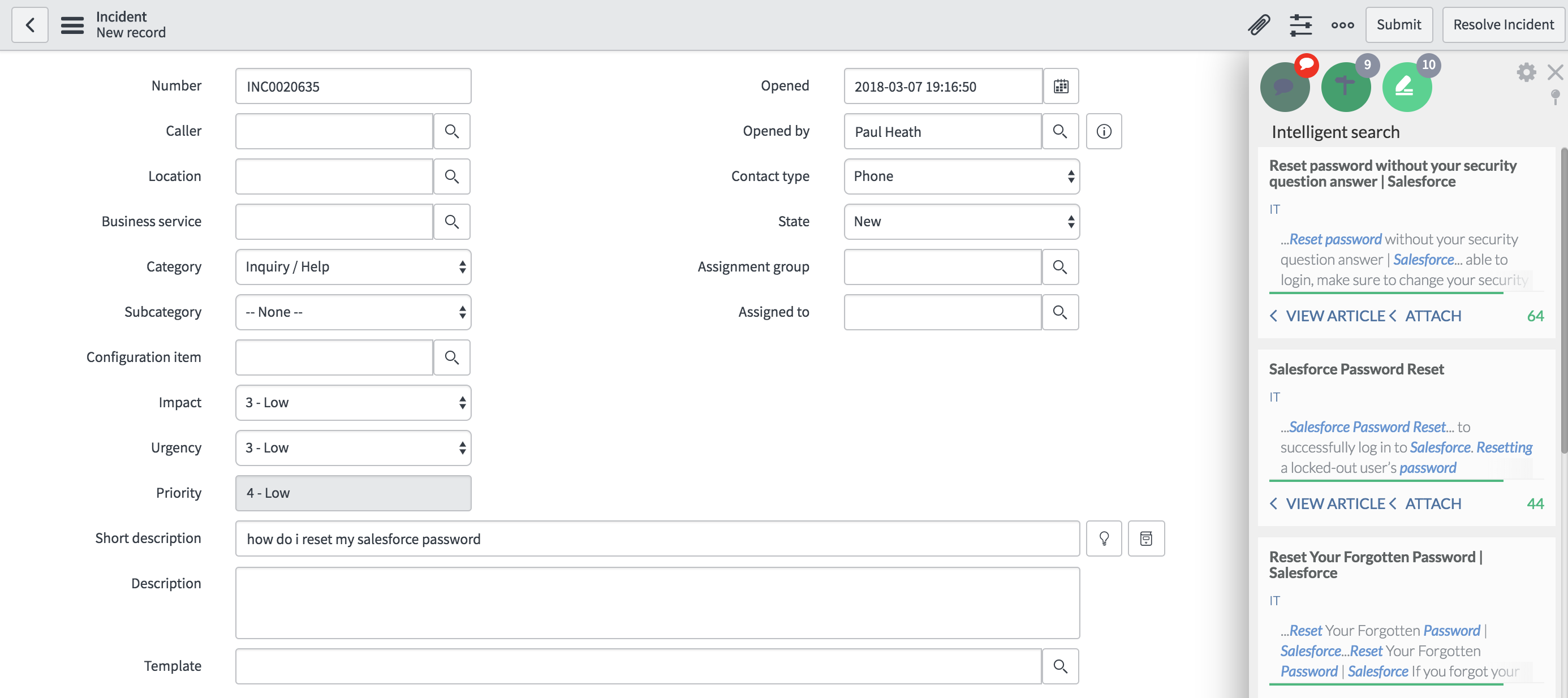Open the personalize form sliders icon

(1300, 25)
